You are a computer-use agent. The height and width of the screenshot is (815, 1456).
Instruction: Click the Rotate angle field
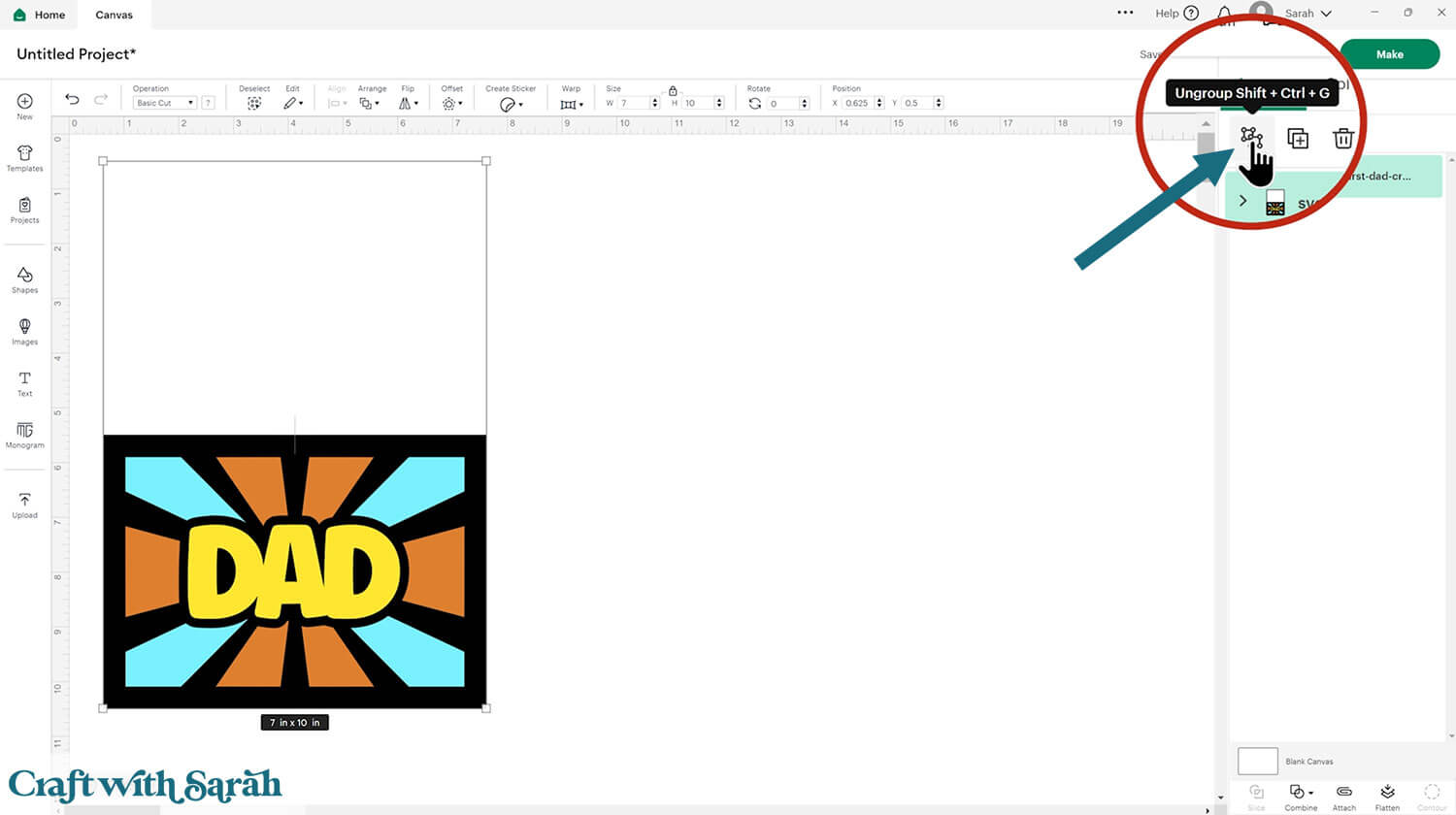(782, 103)
